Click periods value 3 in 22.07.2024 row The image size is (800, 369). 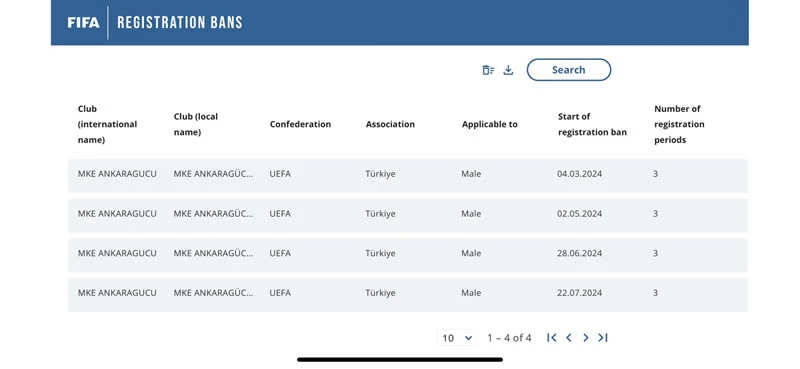point(655,293)
